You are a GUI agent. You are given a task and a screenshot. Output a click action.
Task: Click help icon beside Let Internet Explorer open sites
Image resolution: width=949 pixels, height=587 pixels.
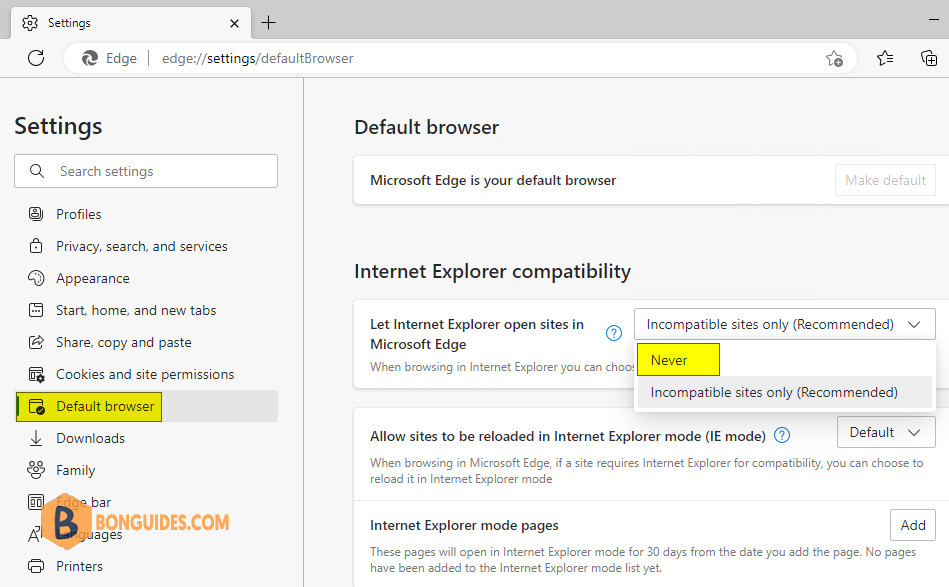coord(614,333)
